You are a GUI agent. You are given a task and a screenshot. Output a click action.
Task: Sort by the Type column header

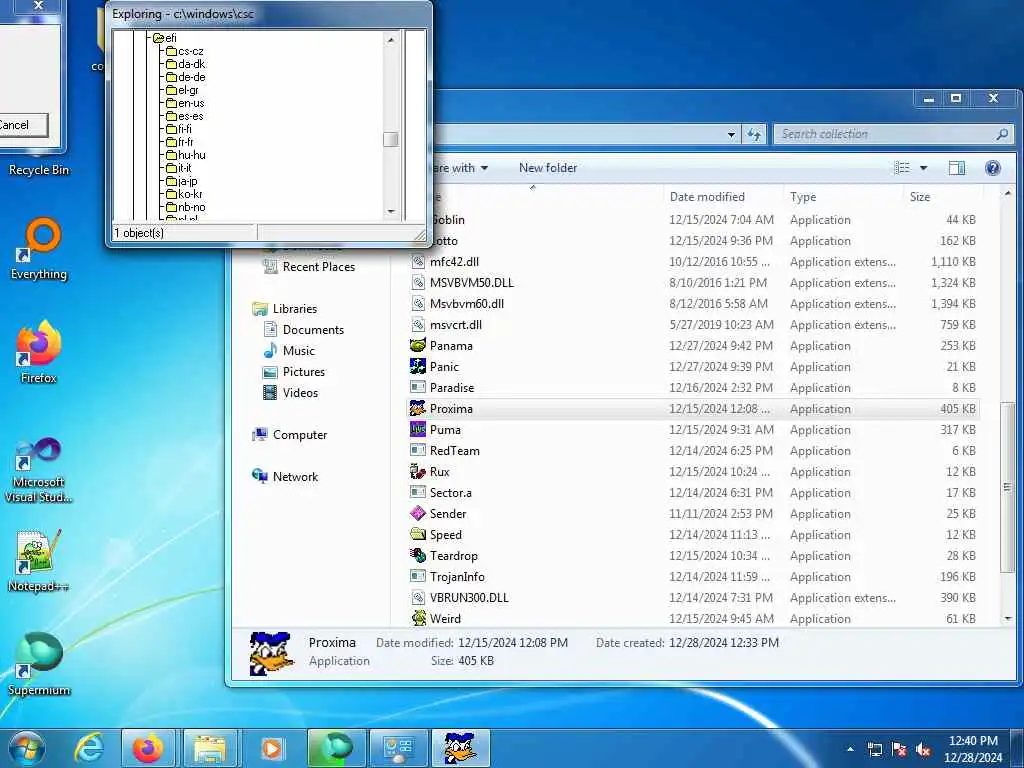(x=803, y=197)
